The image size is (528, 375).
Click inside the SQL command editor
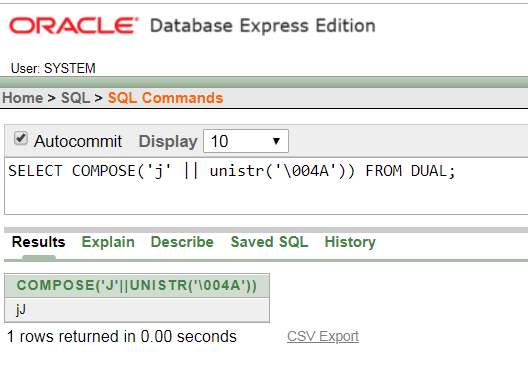[266, 185]
